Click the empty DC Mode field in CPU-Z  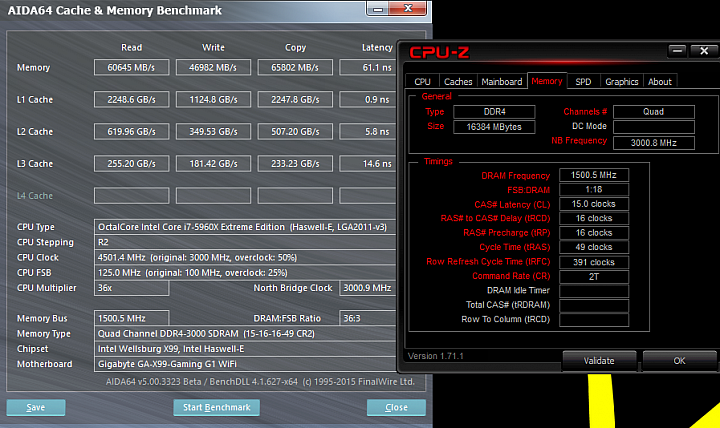click(x=653, y=127)
